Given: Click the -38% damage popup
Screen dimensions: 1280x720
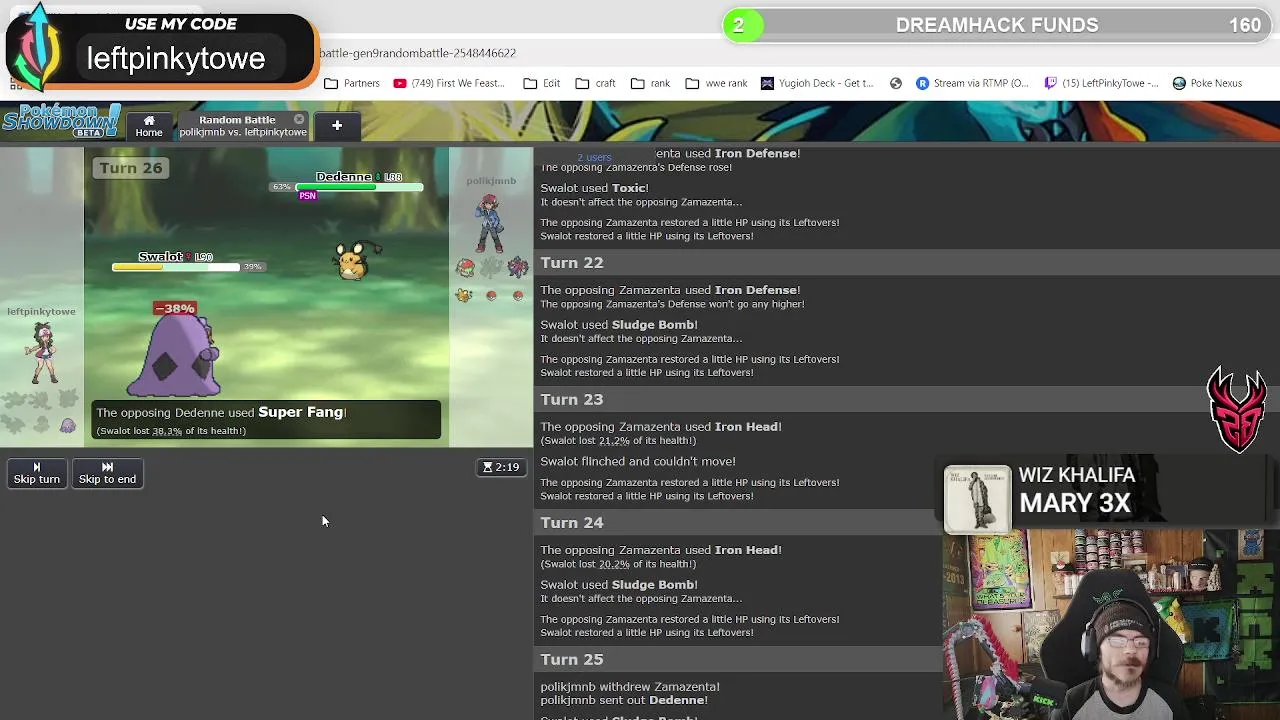Looking at the screenshot, I should [x=174, y=308].
